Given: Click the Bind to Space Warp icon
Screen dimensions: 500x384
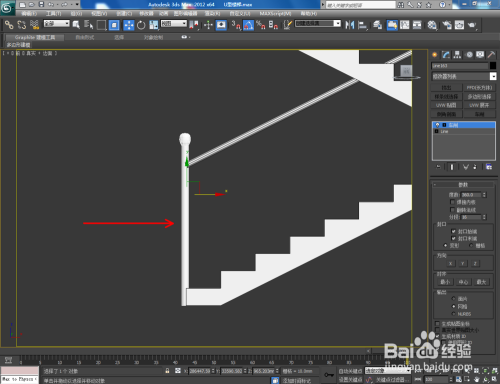Looking at the screenshot, I should (x=34, y=25).
